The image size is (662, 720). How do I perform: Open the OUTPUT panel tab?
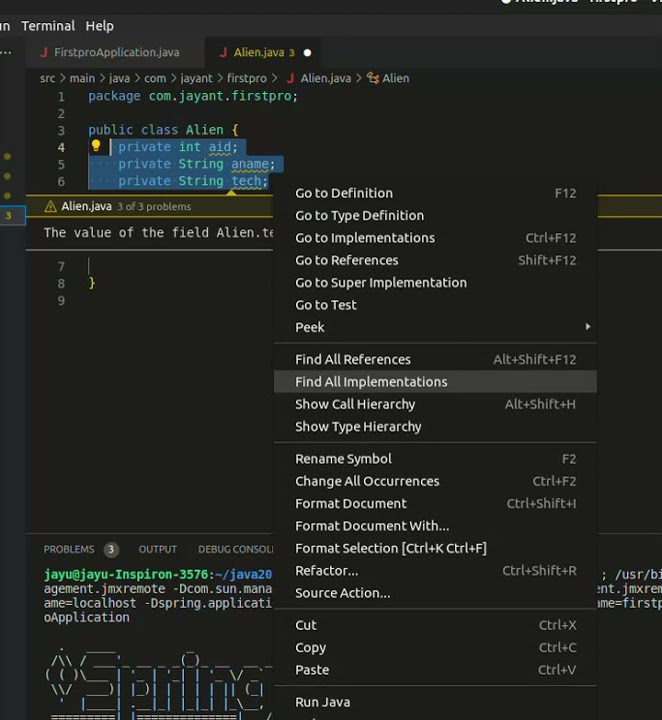[x=157, y=550]
